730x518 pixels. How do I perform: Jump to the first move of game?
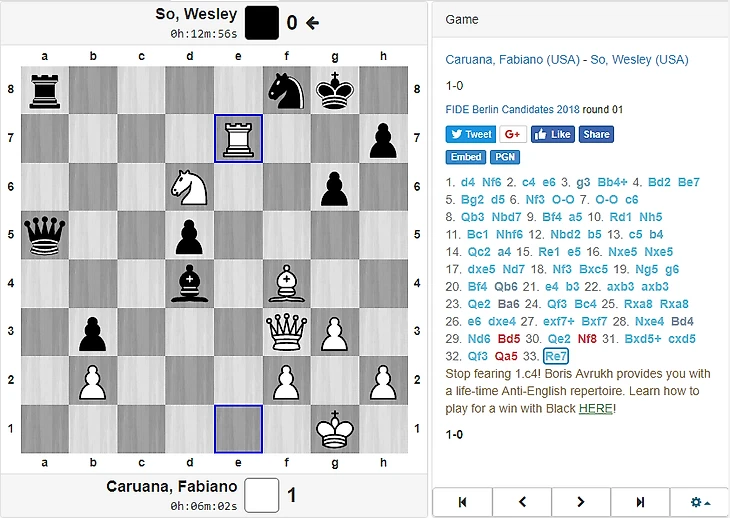(x=462, y=502)
